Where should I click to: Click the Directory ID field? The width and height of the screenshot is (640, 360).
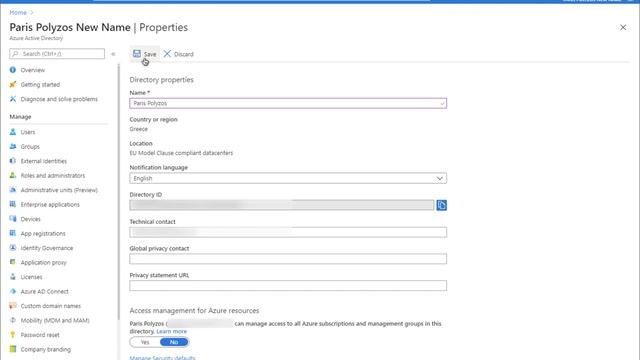[x=282, y=205]
